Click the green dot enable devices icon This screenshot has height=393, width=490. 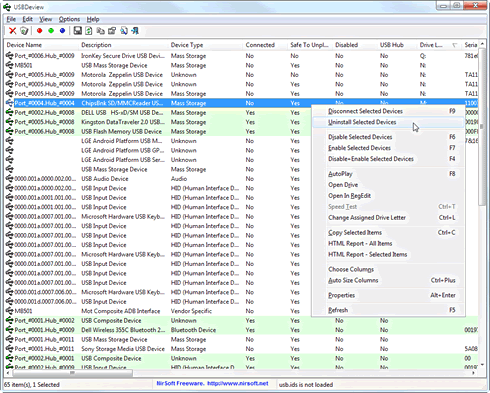(x=51, y=31)
